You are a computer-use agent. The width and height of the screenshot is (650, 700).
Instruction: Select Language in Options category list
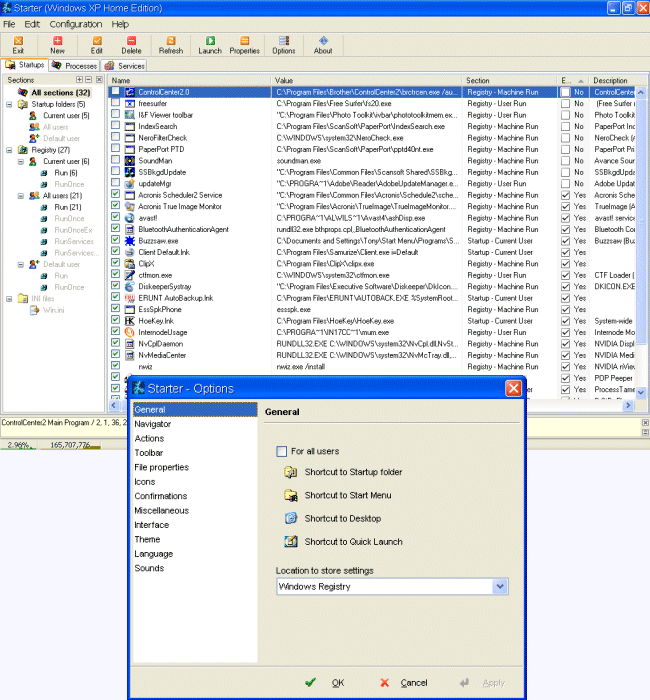[x=154, y=554]
